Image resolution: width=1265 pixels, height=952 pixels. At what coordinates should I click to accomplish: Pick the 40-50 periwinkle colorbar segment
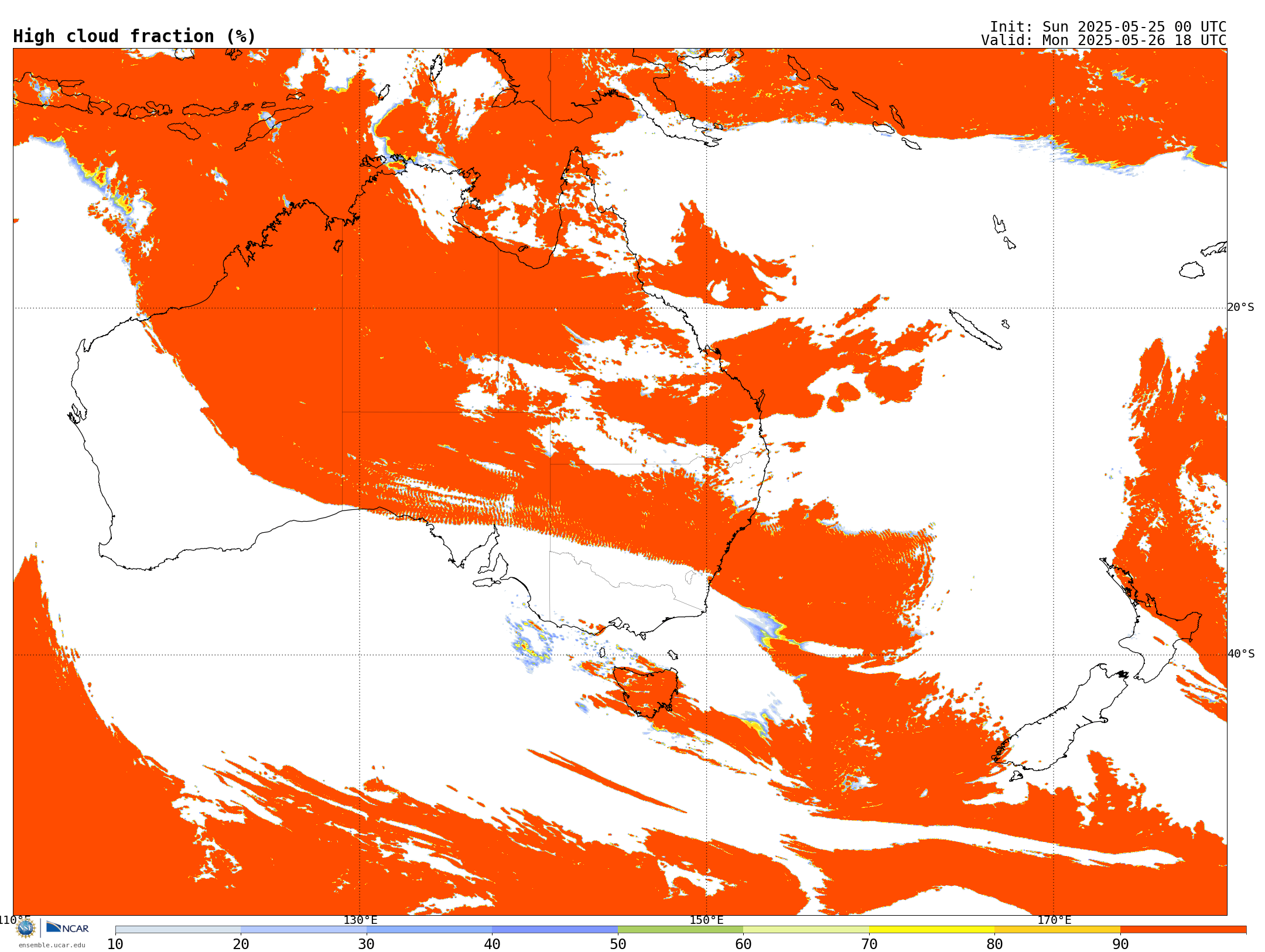pyautogui.click(x=555, y=929)
